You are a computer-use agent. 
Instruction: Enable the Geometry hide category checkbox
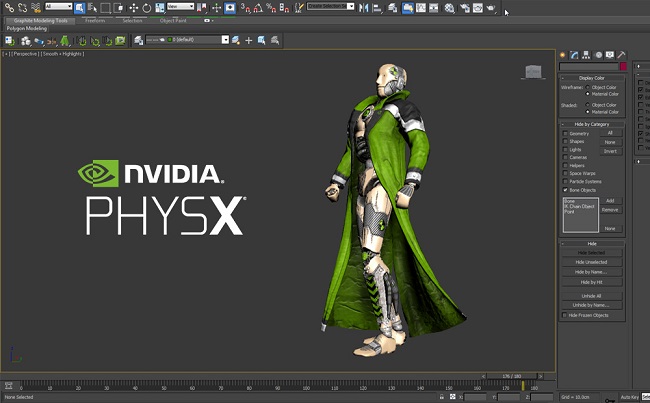[565, 134]
